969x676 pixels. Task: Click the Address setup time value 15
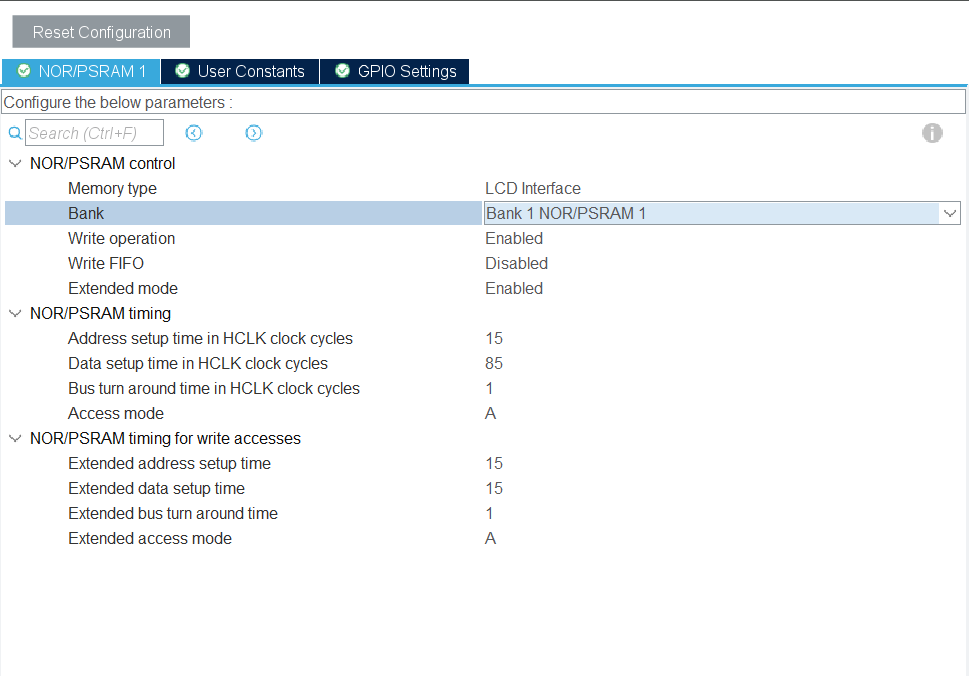click(x=494, y=339)
